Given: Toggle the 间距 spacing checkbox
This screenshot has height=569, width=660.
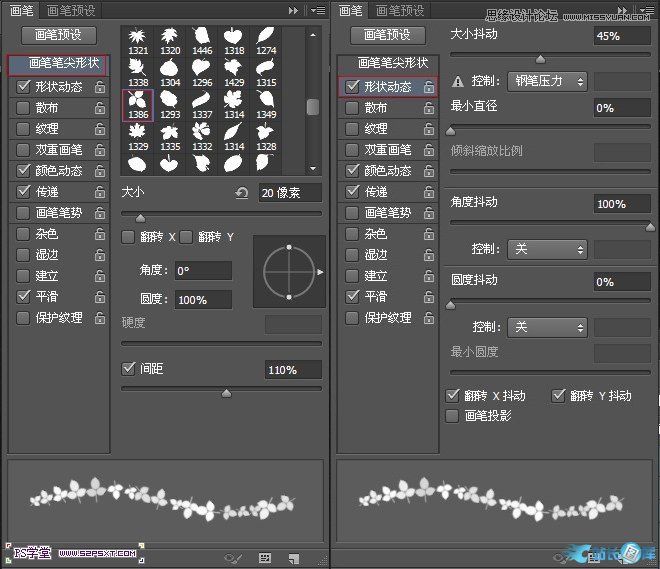Looking at the screenshot, I should 128,369.
